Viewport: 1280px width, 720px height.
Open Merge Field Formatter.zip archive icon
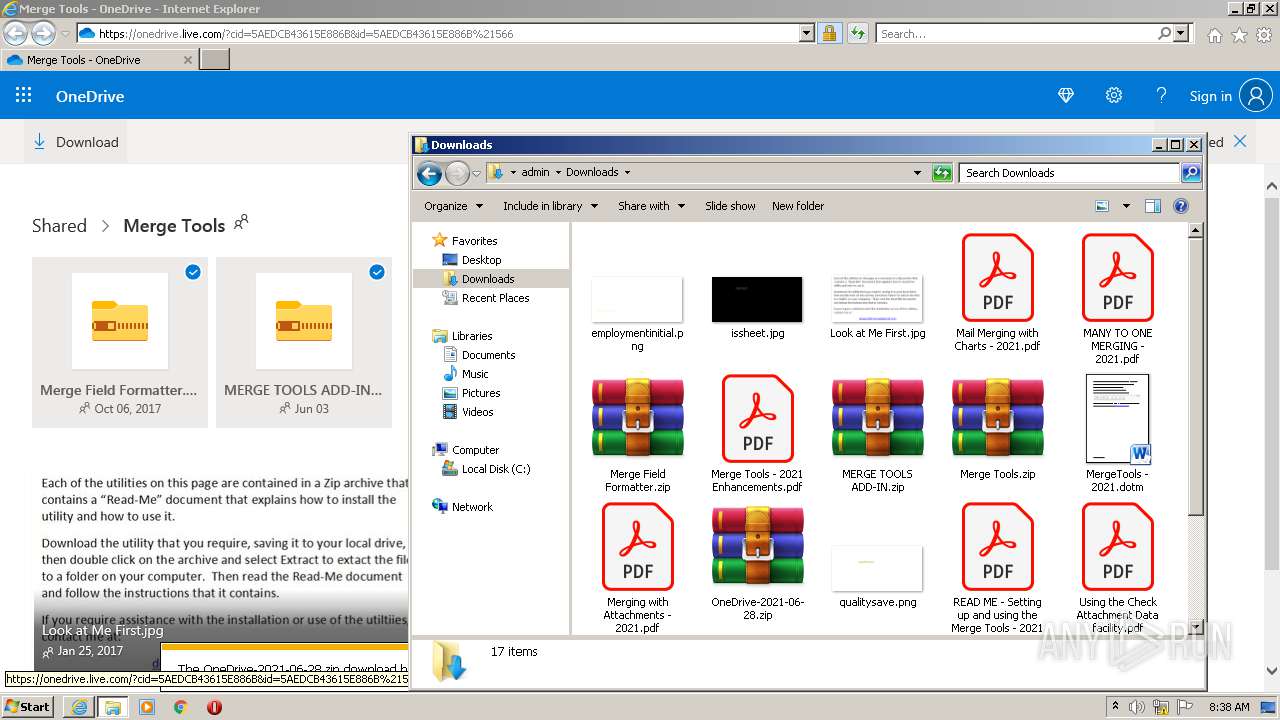point(638,418)
